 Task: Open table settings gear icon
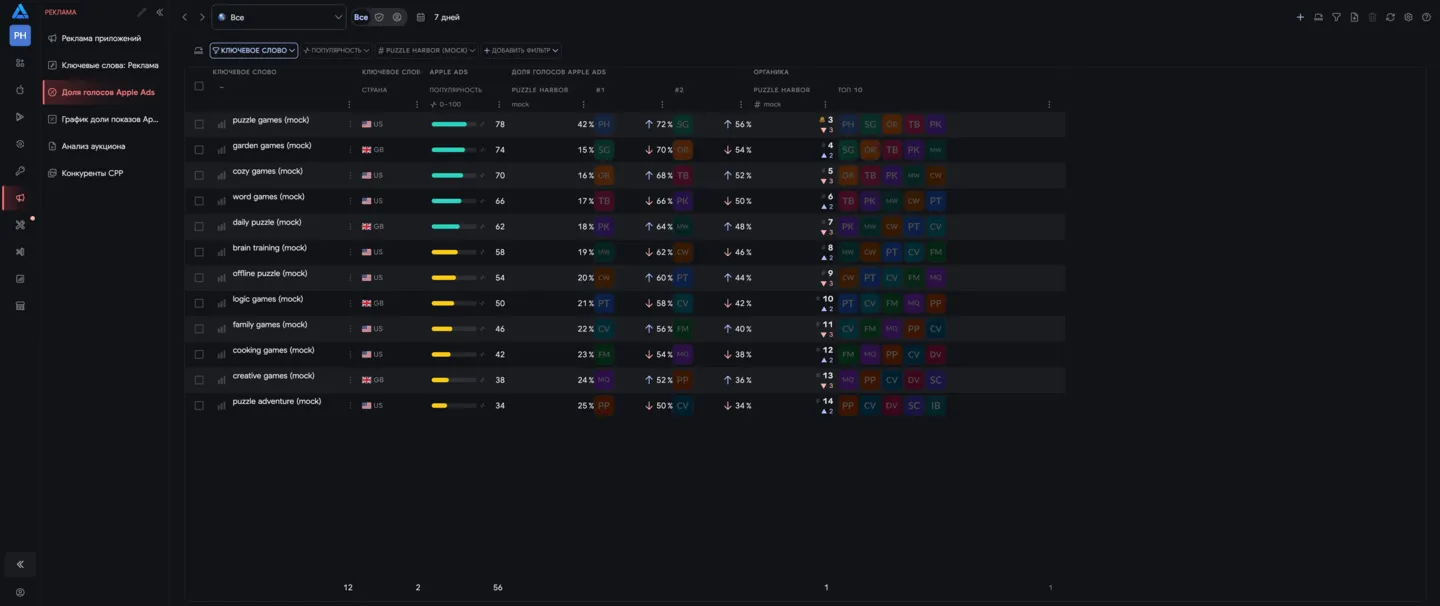(x=1408, y=17)
